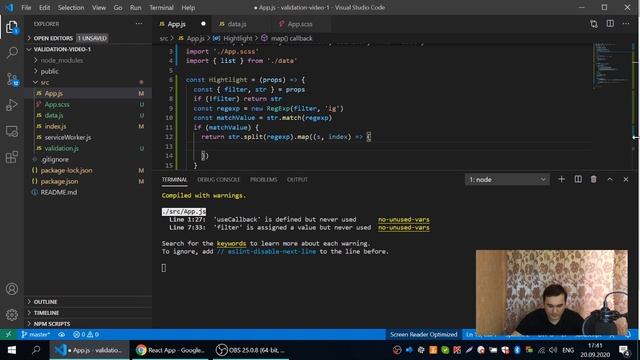Open the Windows Start menu
Screen dimensions: 640x360
pos(12,350)
